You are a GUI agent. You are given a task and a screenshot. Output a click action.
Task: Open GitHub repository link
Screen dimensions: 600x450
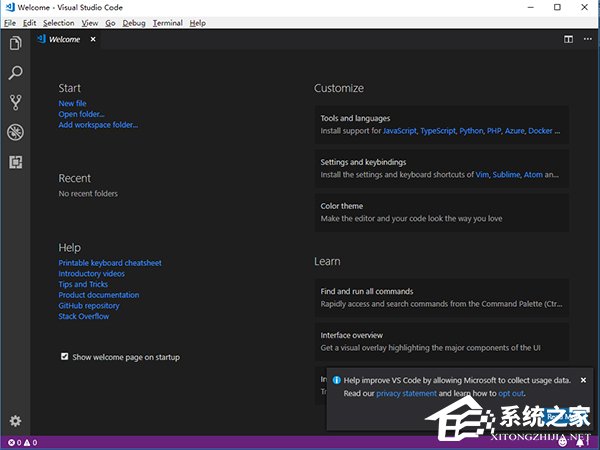click(x=89, y=306)
